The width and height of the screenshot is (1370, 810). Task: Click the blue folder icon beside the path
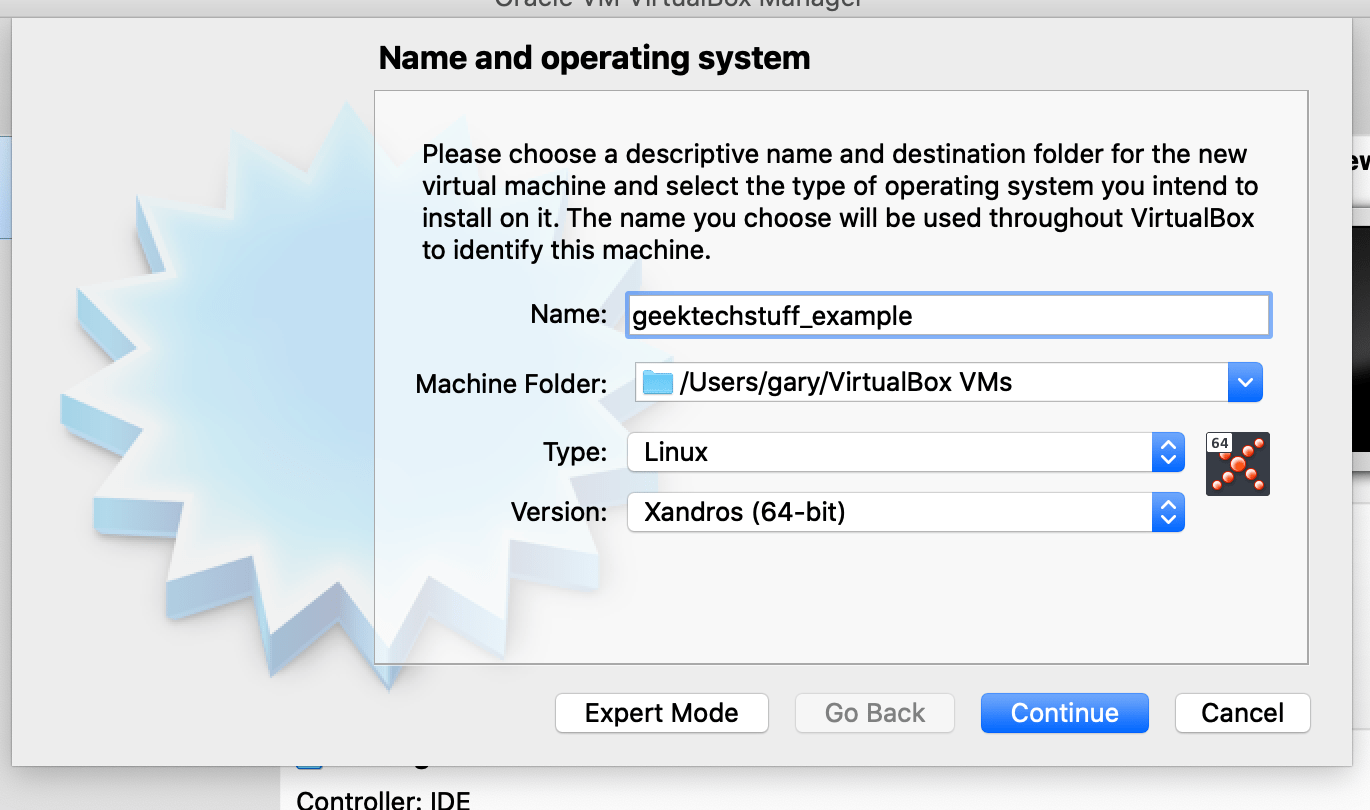coord(657,382)
